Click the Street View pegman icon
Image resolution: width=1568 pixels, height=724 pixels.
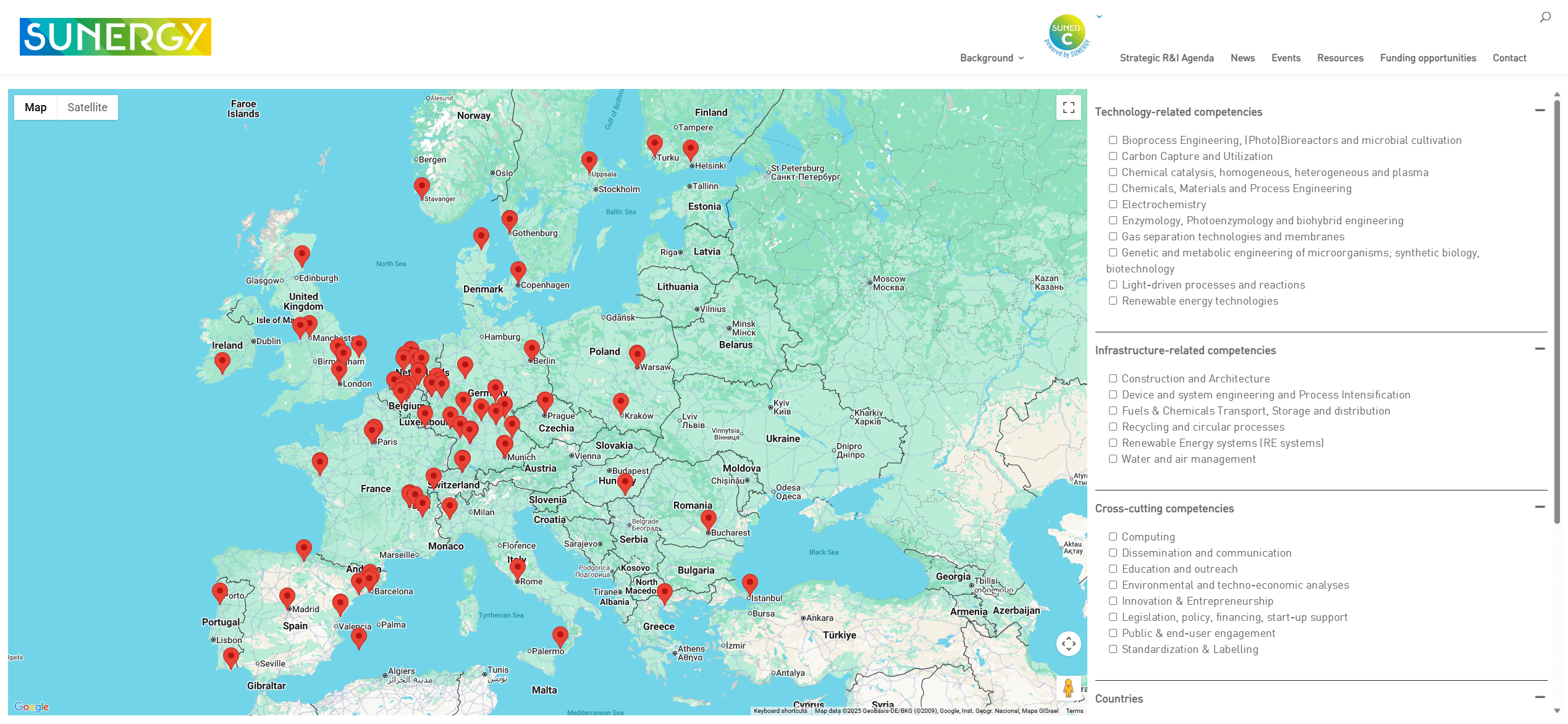click(x=1068, y=688)
